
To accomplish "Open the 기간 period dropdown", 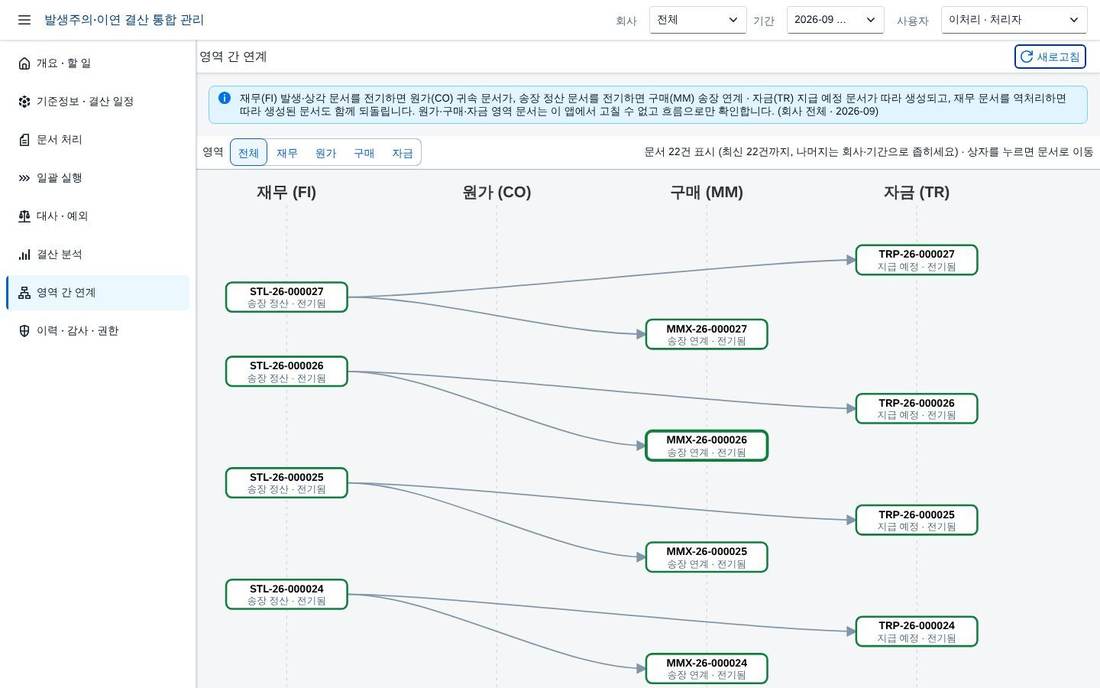I will click(835, 20).
